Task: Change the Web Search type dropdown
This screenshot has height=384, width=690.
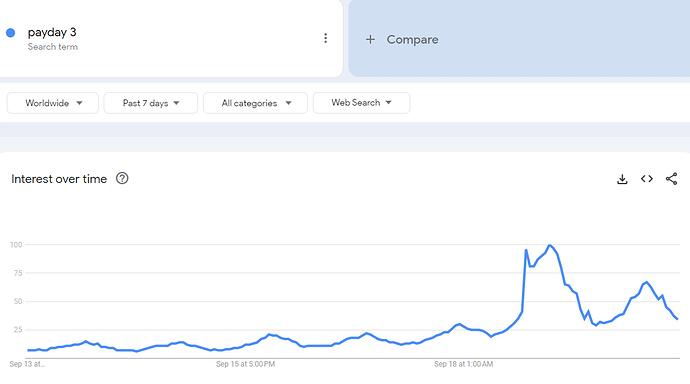Action: 361,102
